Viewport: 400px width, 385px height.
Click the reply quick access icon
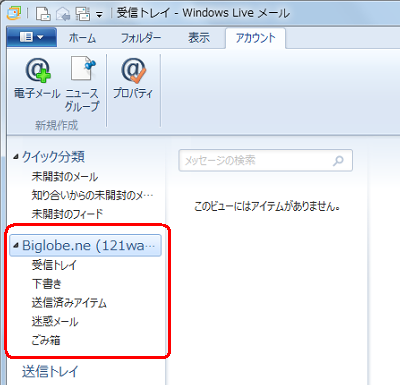(63, 14)
